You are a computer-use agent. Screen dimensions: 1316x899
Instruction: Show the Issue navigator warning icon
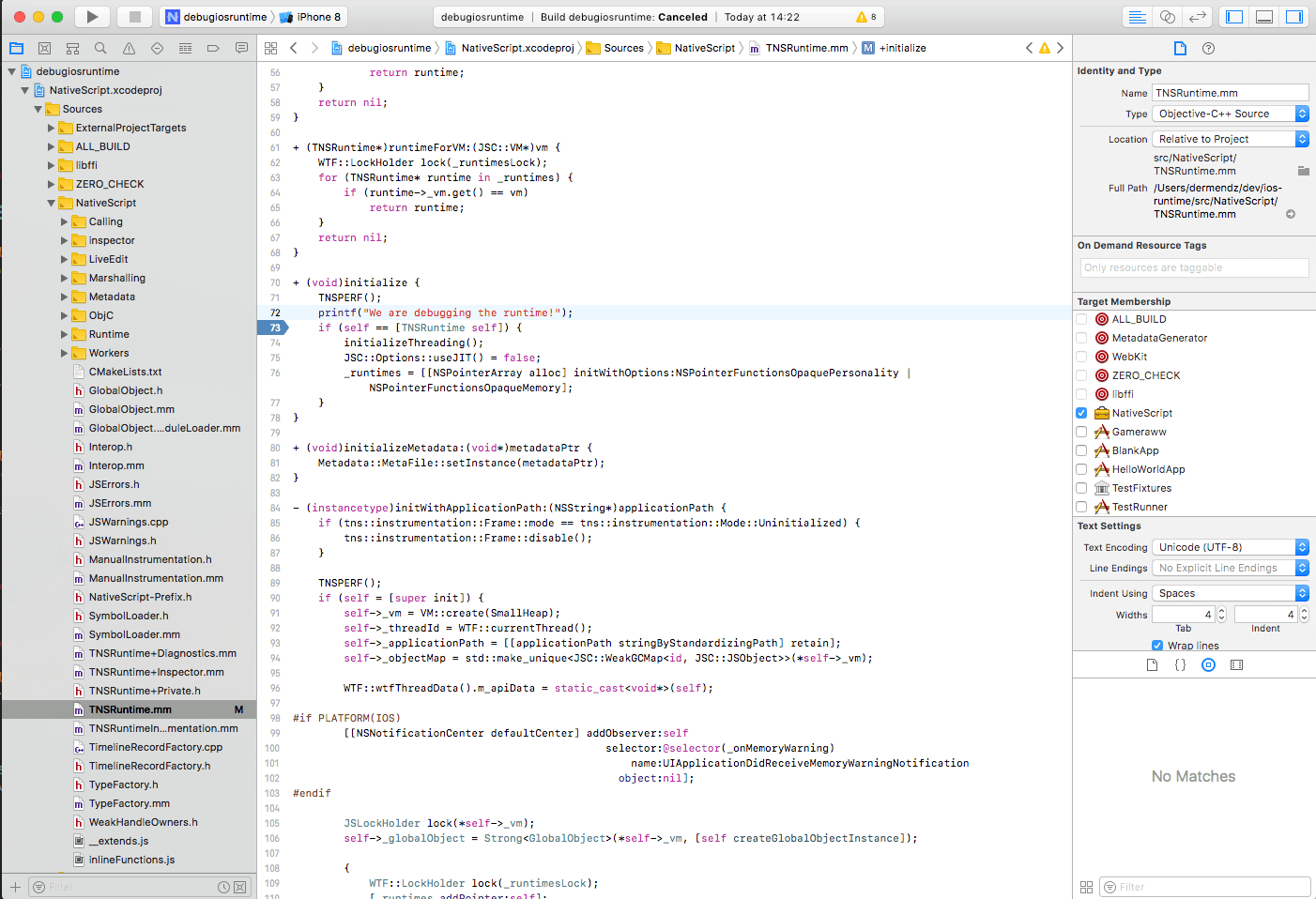point(129,48)
